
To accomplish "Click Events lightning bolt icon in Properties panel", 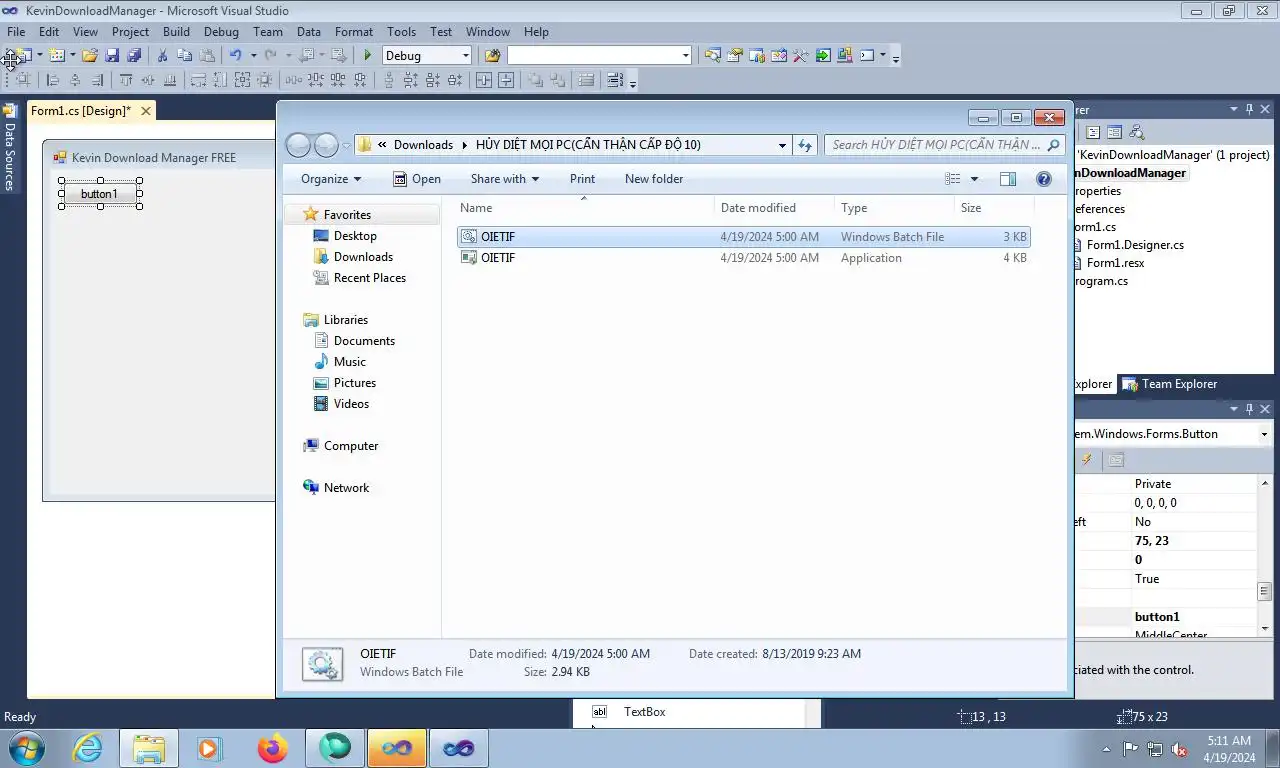I will point(1087,460).
